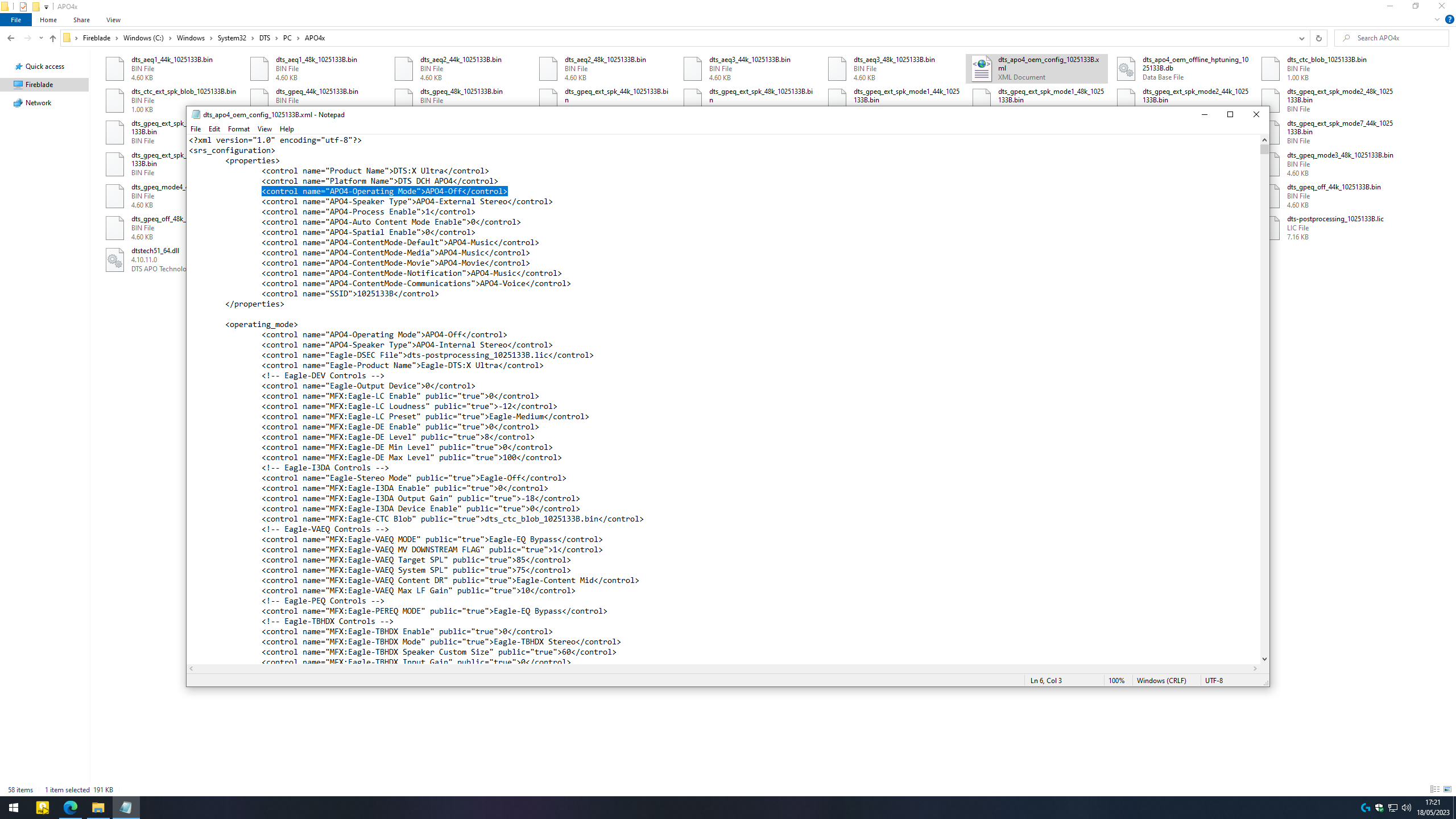
Task: Click the APO4-Spatial Enable line in Notepad
Action: point(369,233)
